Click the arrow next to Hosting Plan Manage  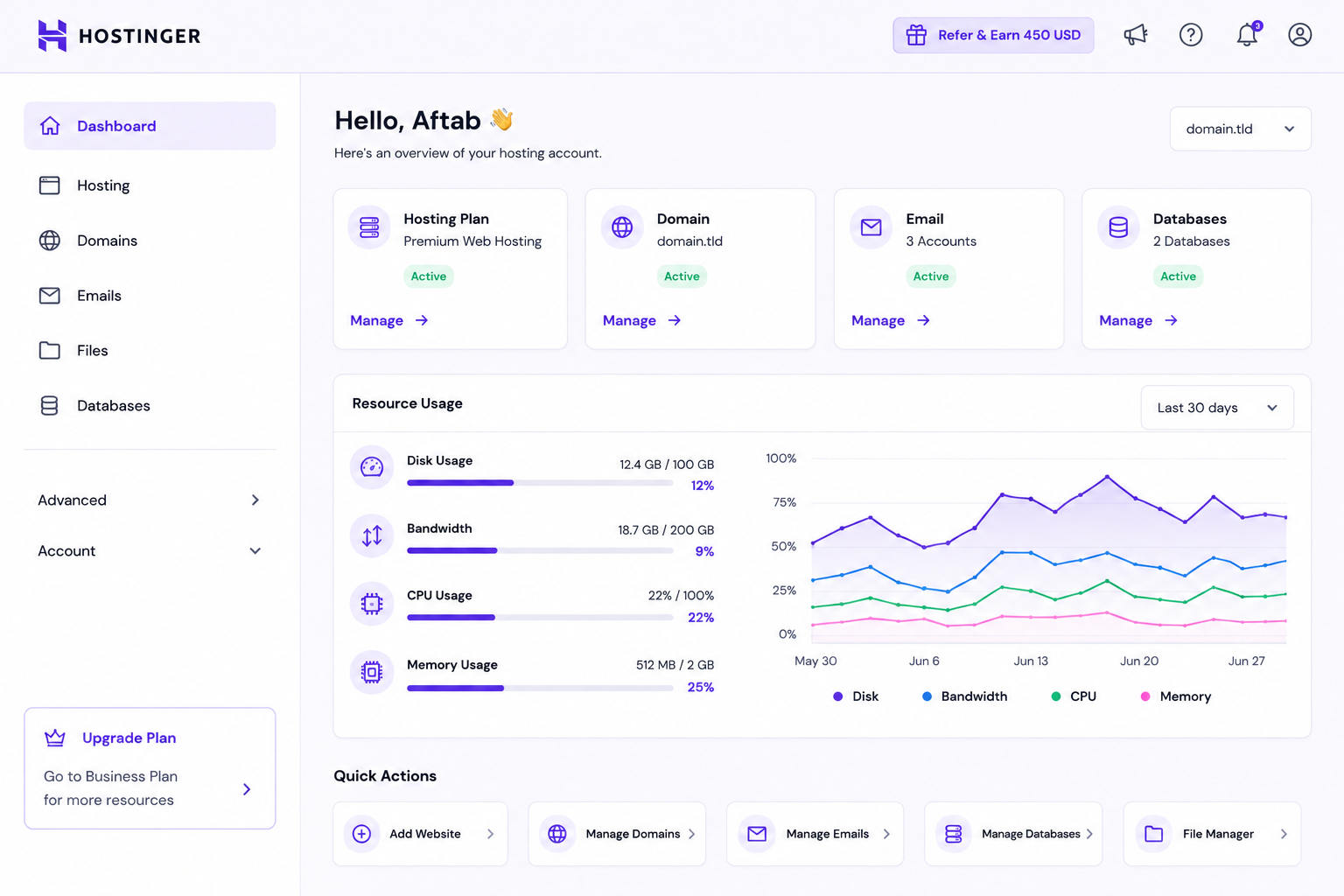click(x=422, y=320)
